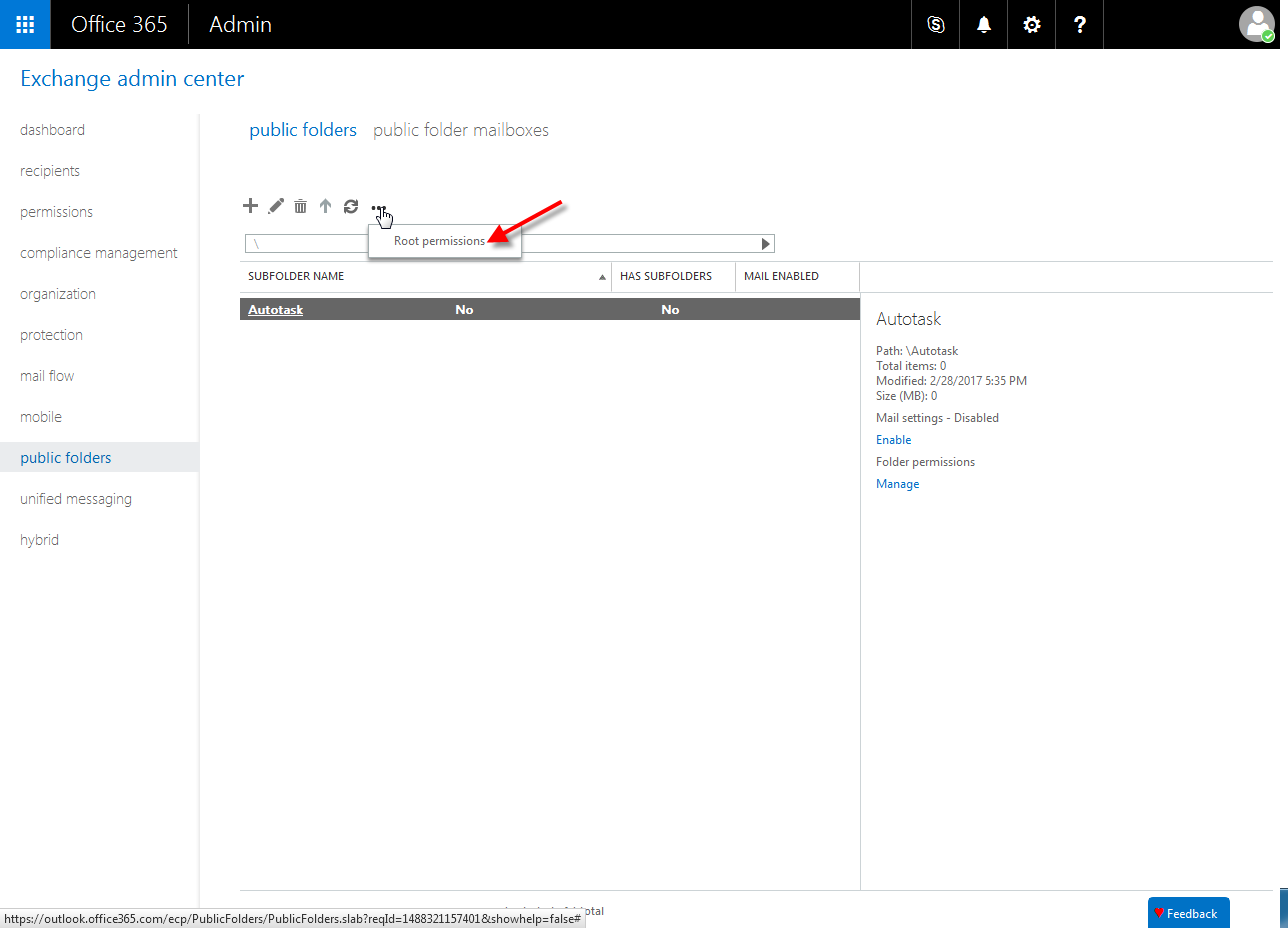Go to the folder path arrow button
The width and height of the screenshot is (1288, 928).
[766, 243]
